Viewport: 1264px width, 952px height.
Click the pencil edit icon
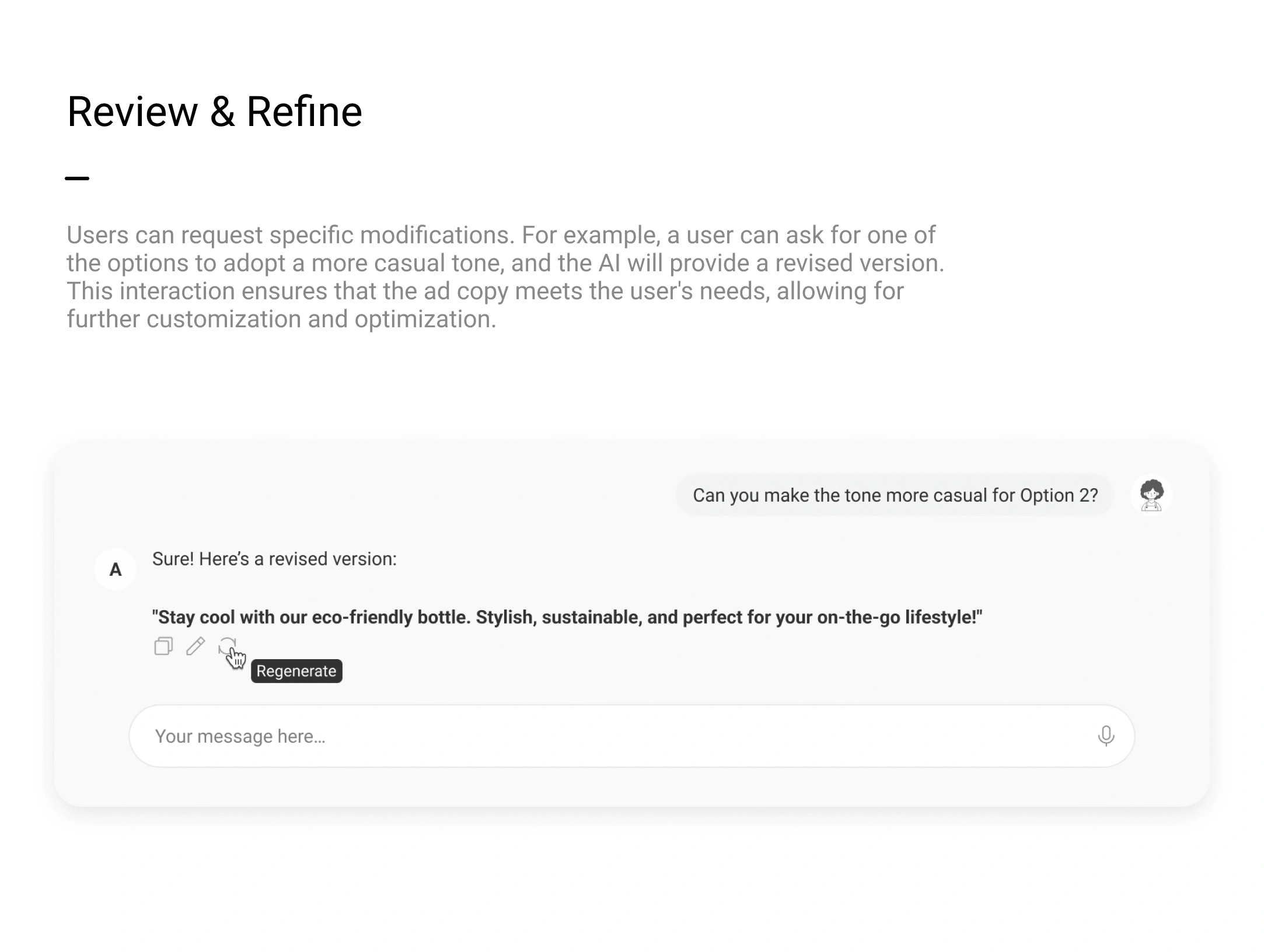pos(195,646)
